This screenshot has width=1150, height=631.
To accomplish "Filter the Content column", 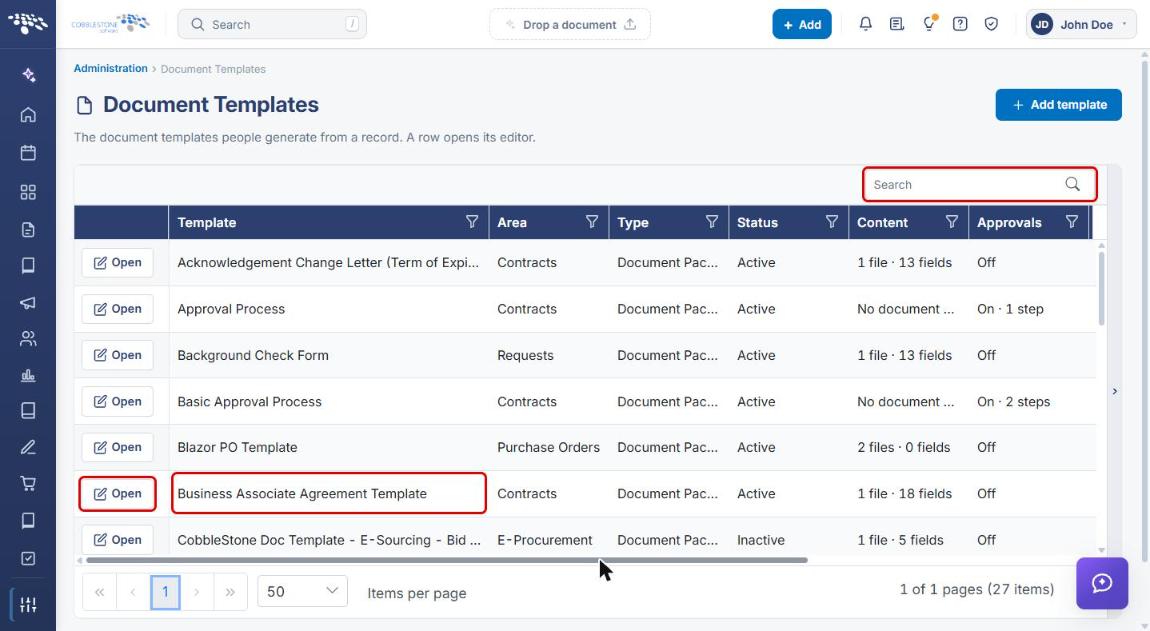I will tap(951, 222).
